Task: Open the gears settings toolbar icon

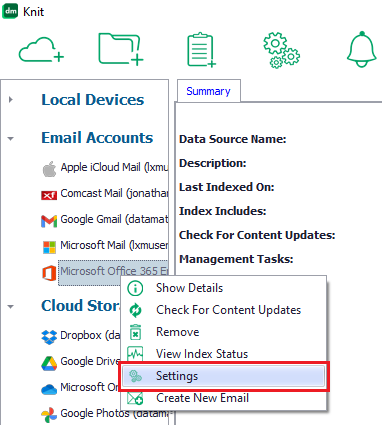Action: click(281, 50)
